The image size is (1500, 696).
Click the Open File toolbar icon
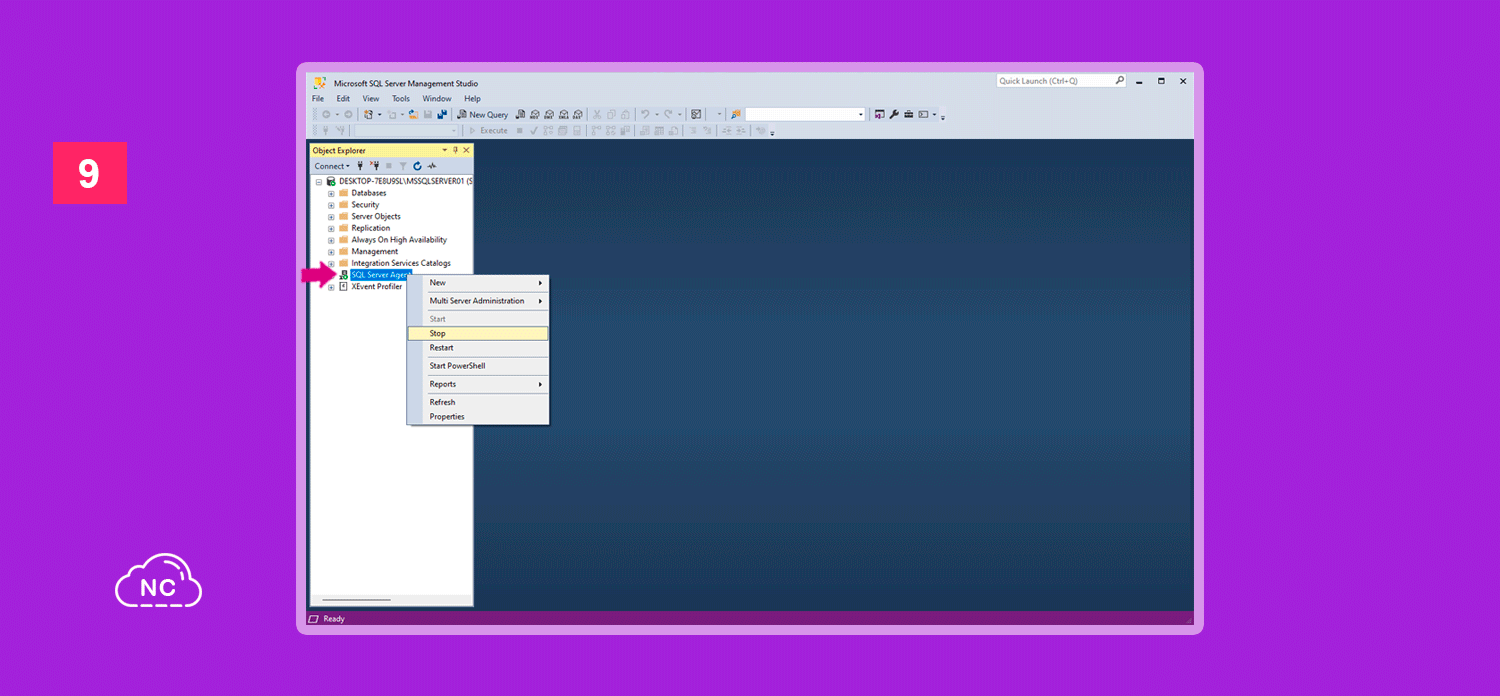[x=413, y=115]
